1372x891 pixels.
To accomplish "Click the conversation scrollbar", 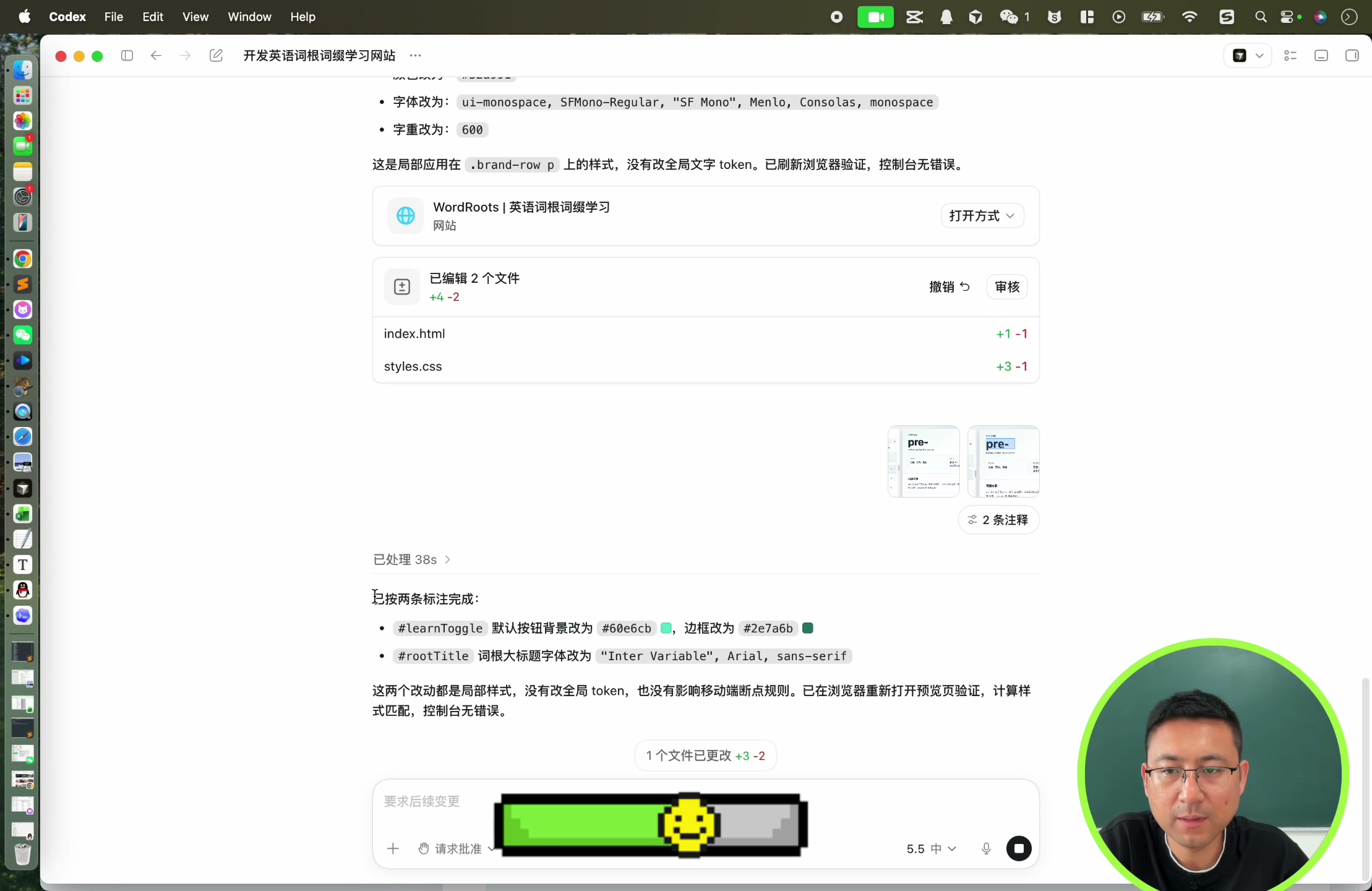I will 1366,780.
